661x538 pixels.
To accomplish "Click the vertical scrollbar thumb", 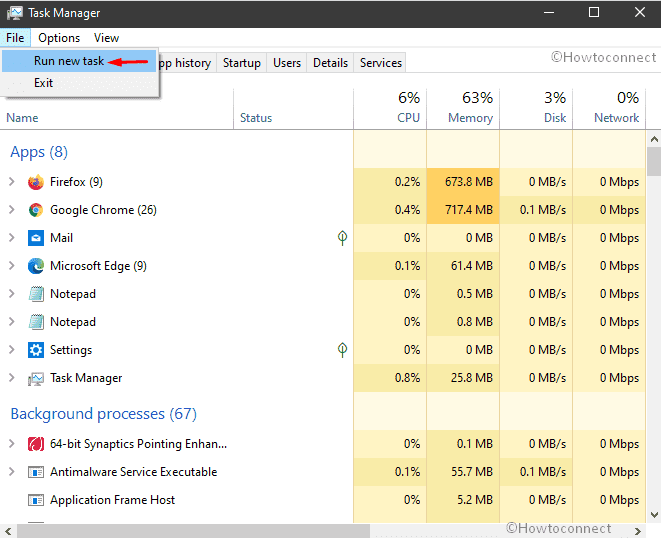I will coord(654,161).
